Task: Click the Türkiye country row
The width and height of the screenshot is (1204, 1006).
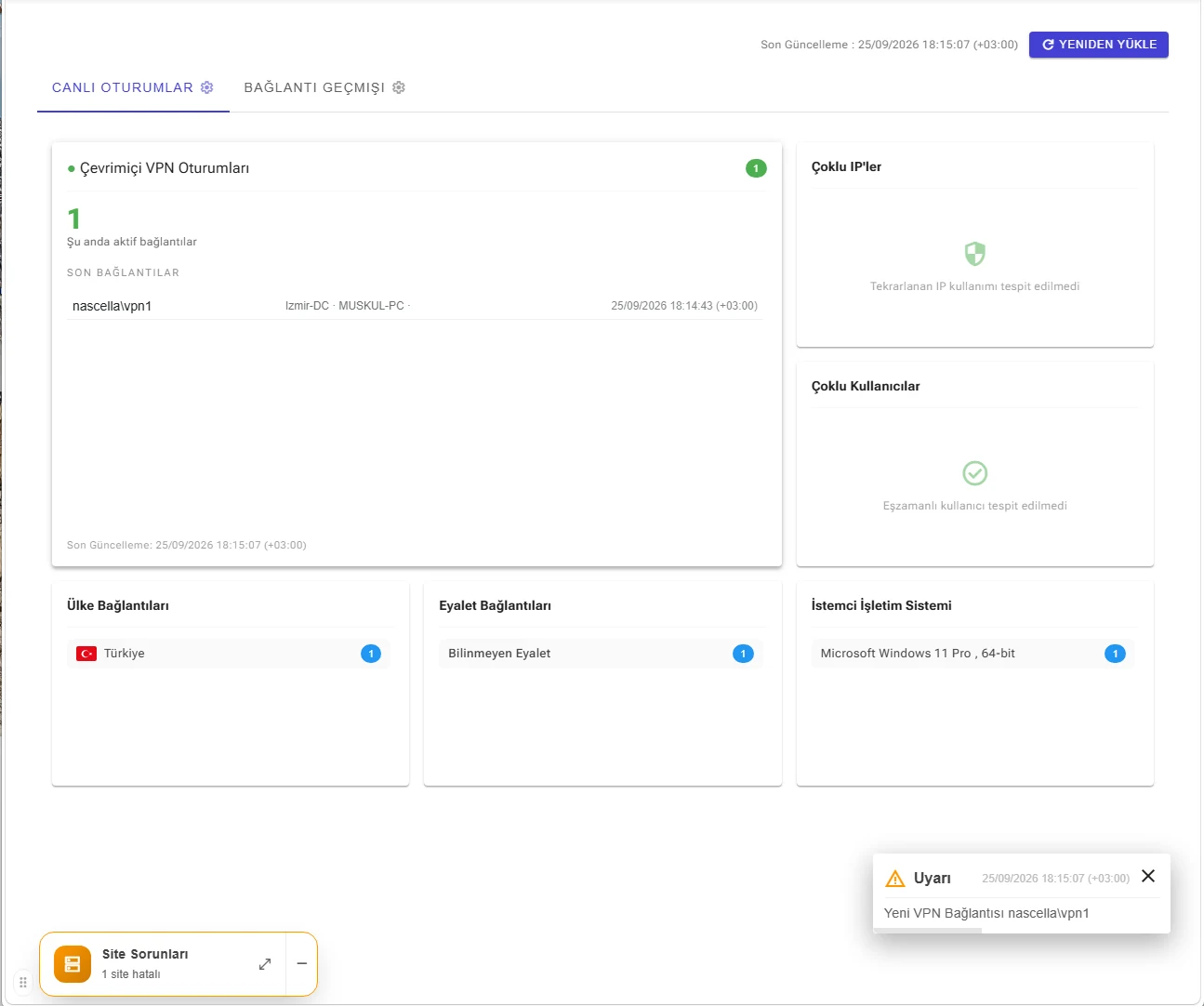Action: pos(229,654)
